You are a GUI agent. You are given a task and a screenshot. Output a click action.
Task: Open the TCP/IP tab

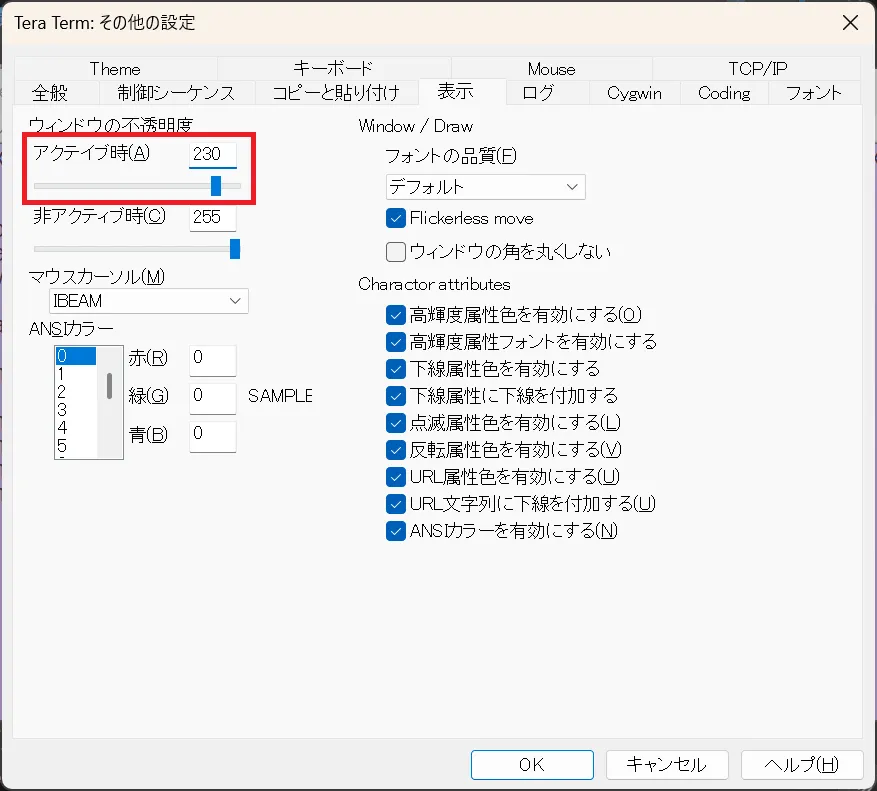coord(757,69)
